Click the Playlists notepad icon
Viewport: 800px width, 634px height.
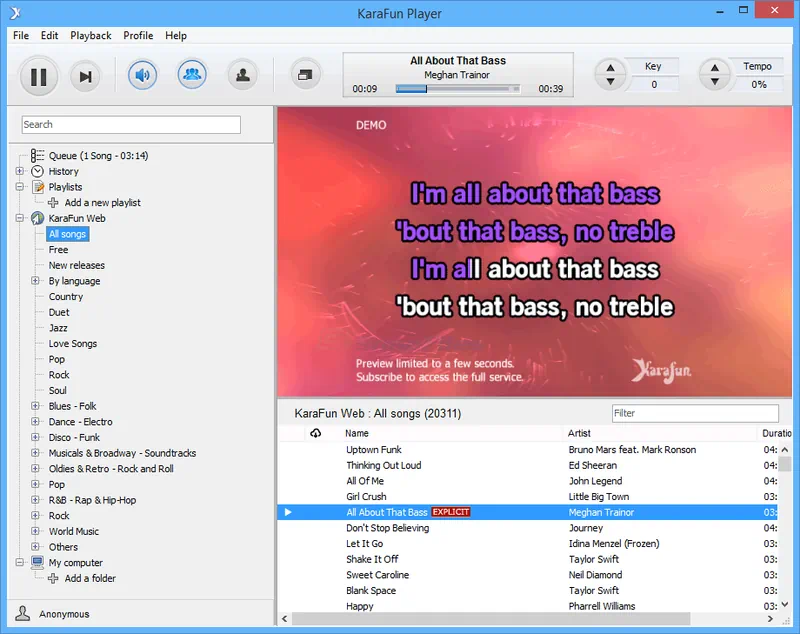38,187
